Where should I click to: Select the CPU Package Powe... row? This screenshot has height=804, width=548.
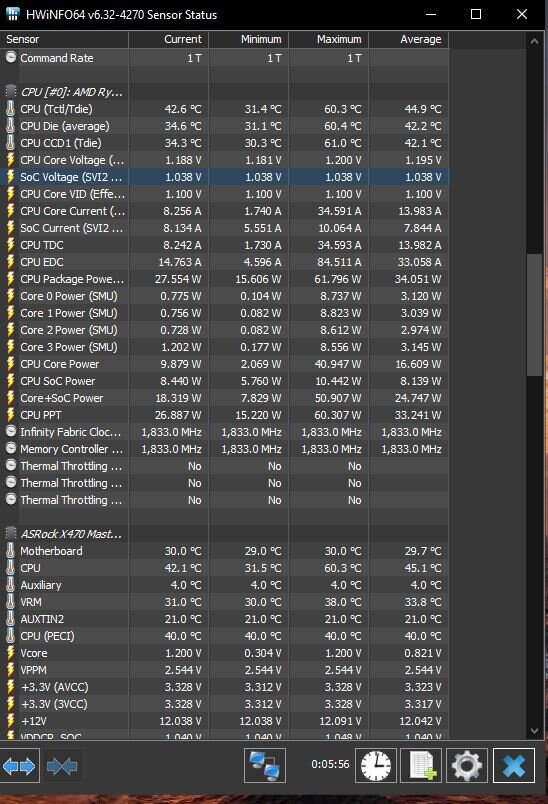tap(225, 279)
